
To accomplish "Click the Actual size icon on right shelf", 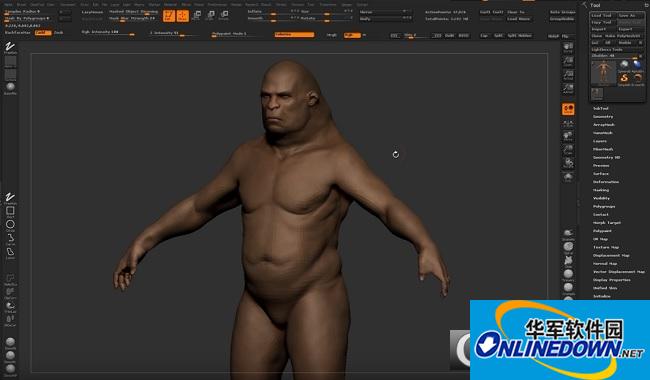I will click(568, 75).
